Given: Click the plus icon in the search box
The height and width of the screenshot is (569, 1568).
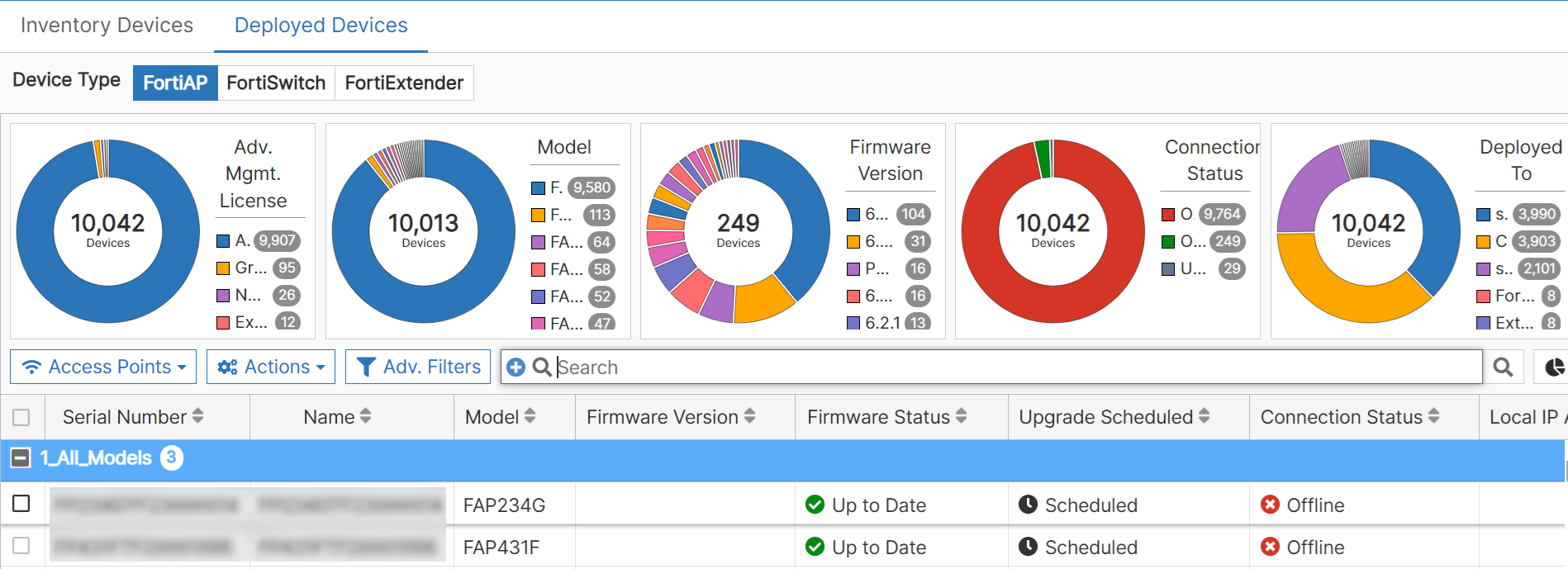Looking at the screenshot, I should point(516,367).
